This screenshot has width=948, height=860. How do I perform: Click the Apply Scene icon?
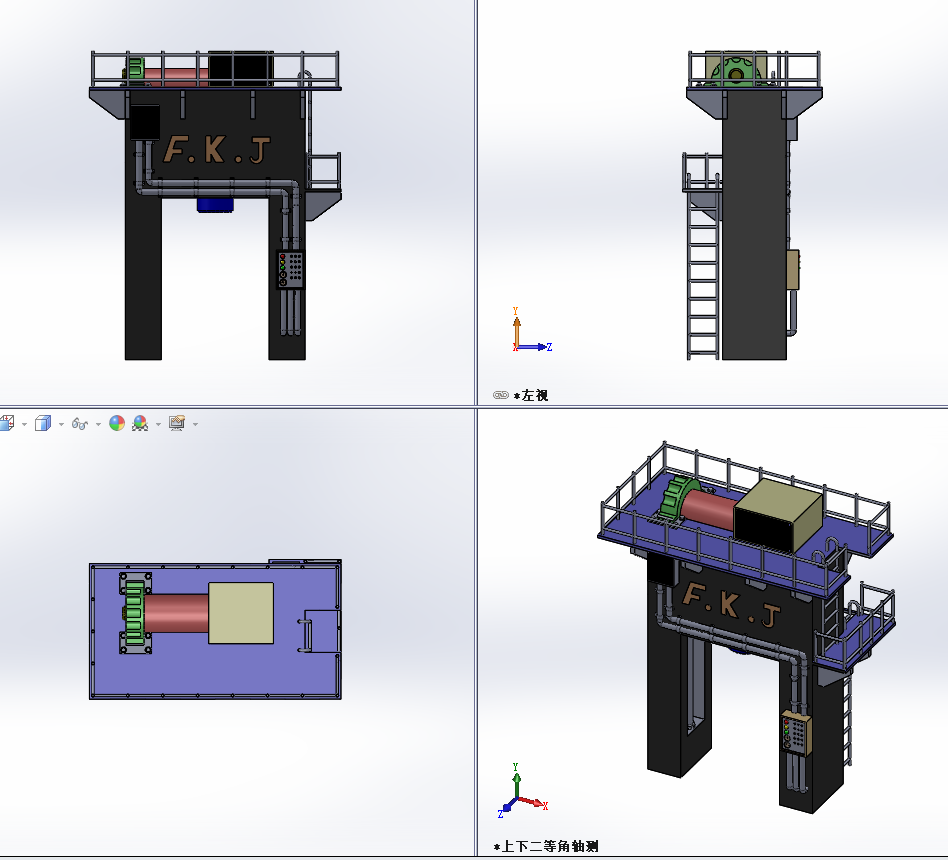coord(140,423)
